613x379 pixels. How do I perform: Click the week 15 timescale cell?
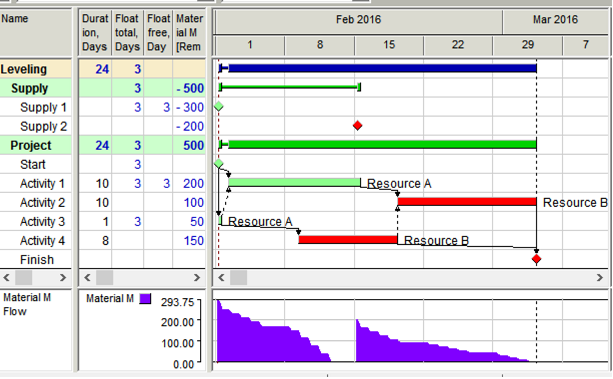(x=389, y=45)
